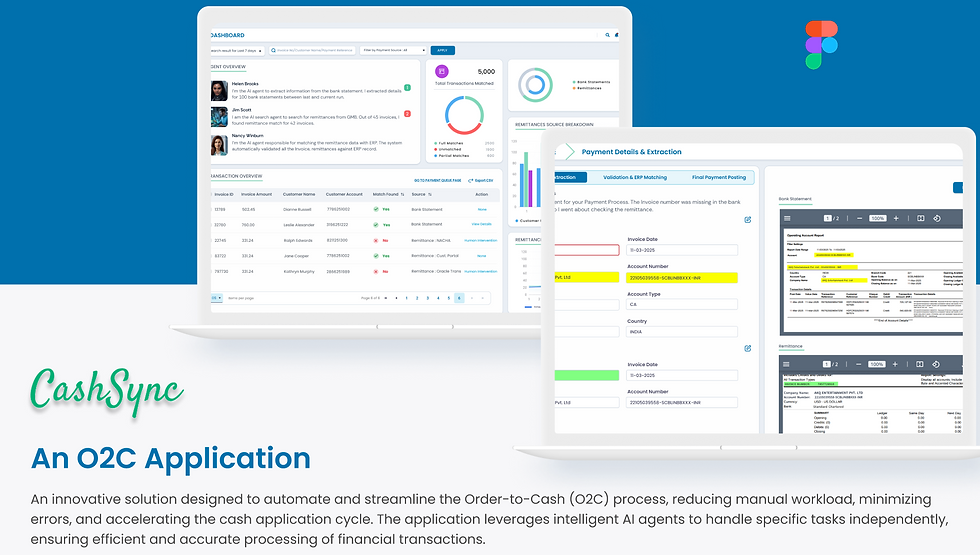Viewport: 980px width, 555px height.
Task: Open the items per page dropdown
Action: (216, 298)
